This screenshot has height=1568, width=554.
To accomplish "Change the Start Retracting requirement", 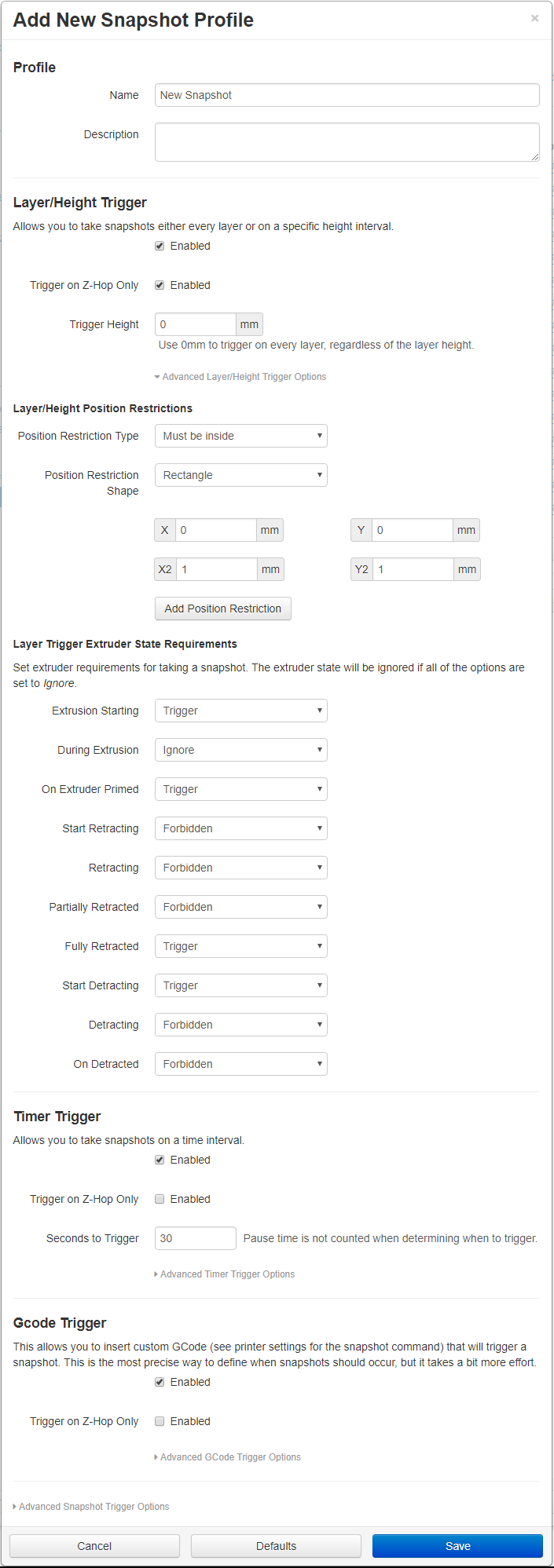I will [x=240, y=828].
